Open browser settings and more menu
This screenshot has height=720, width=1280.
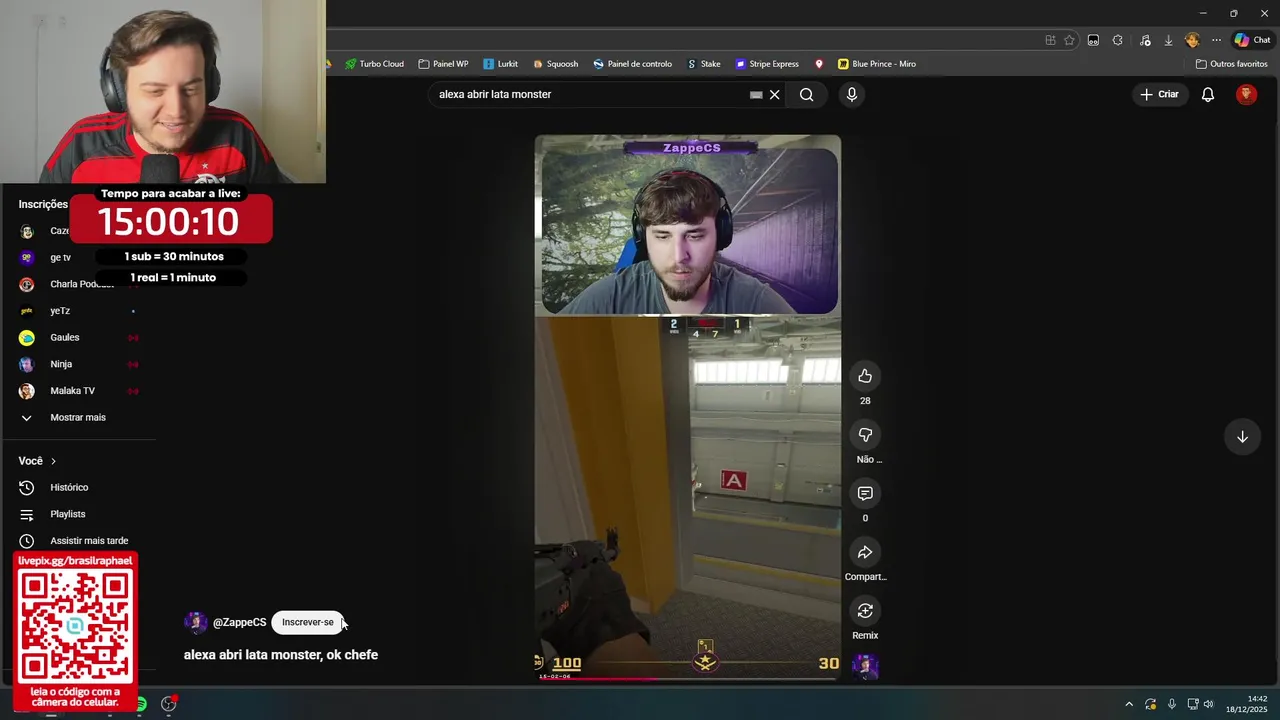1216,40
